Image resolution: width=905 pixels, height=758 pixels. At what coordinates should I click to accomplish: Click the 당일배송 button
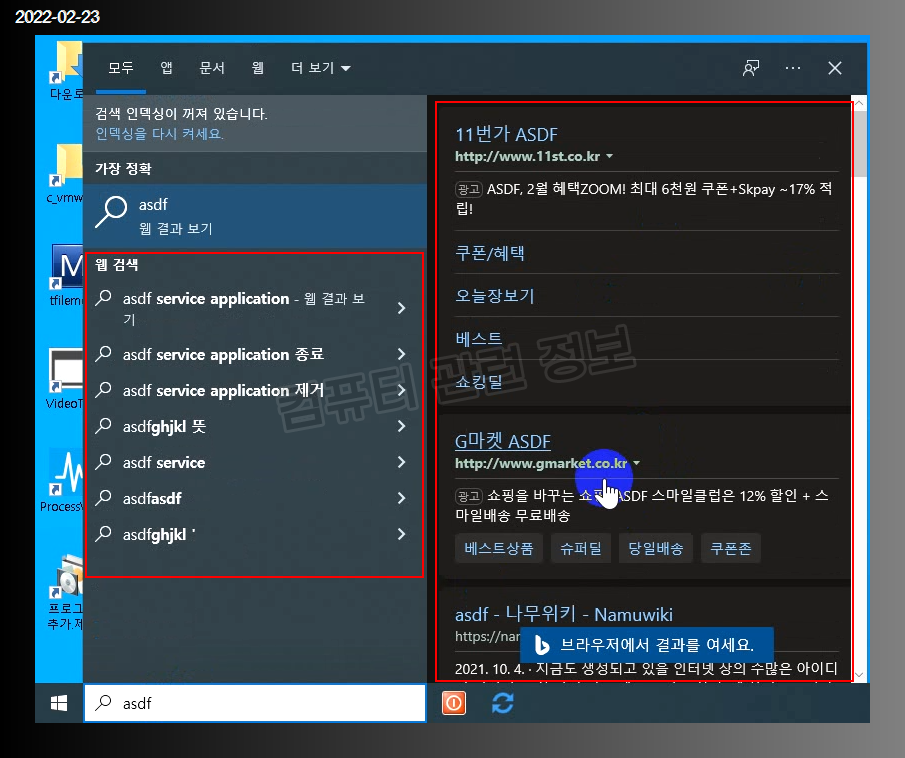656,548
